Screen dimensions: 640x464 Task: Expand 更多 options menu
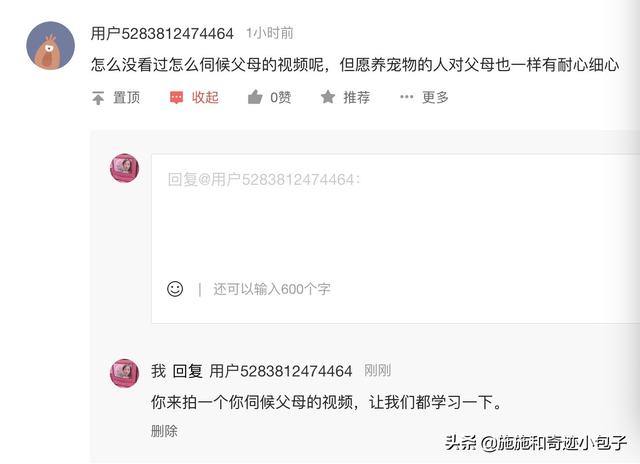point(435,97)
